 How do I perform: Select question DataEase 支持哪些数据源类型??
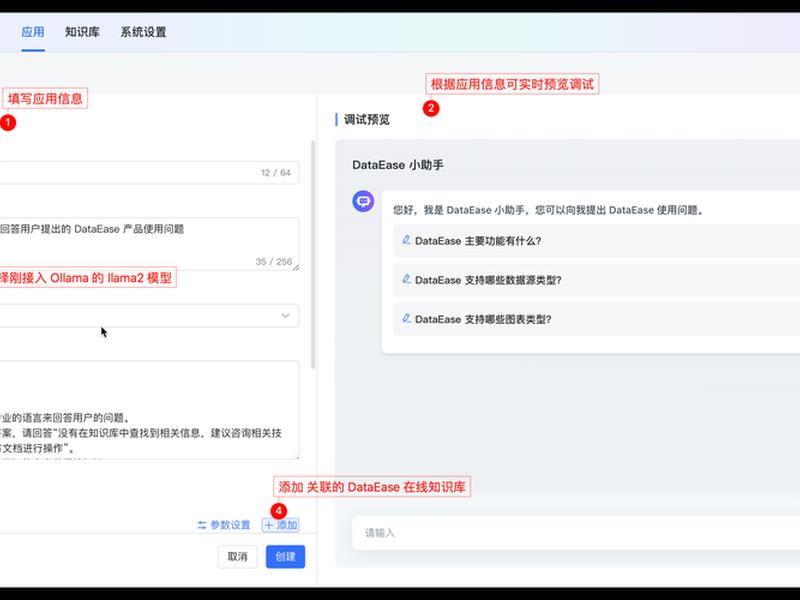pyautogui.click(x=596, y=280)
